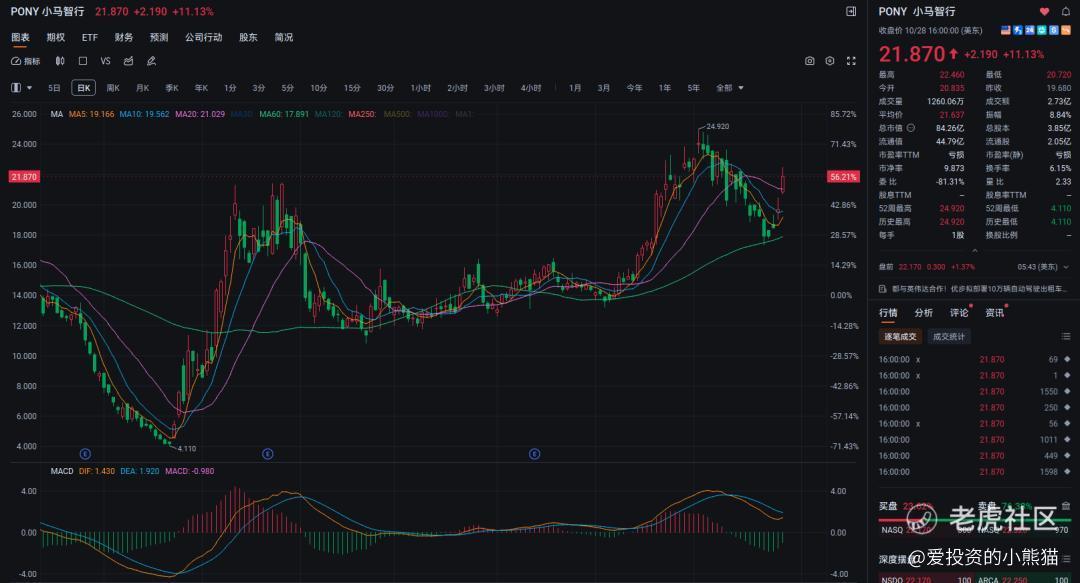Open the 公司行动 tab
The width and height of the screenshot is (1080, 583).
[x=203, y=37]
